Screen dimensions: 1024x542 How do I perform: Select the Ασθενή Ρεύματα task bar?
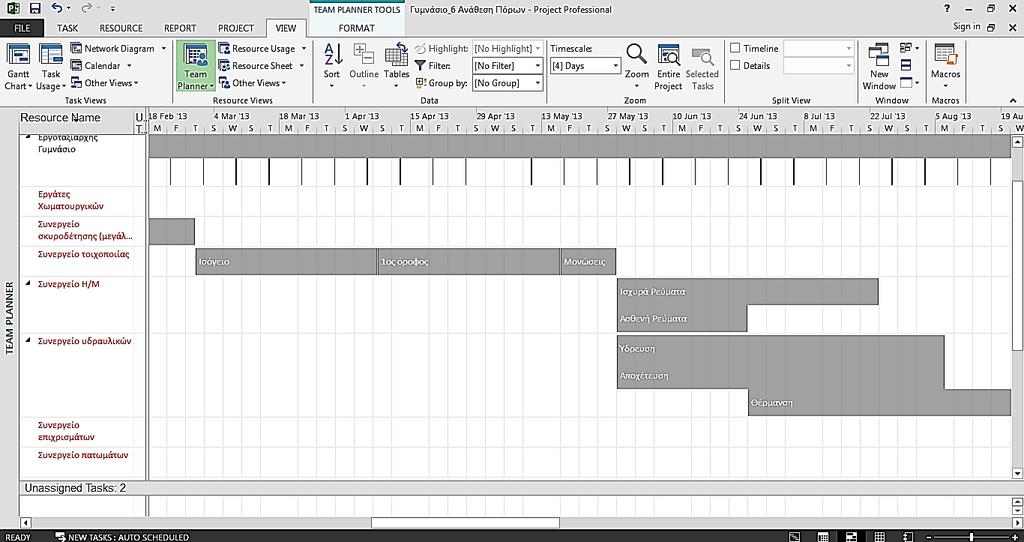coord(682,319)
